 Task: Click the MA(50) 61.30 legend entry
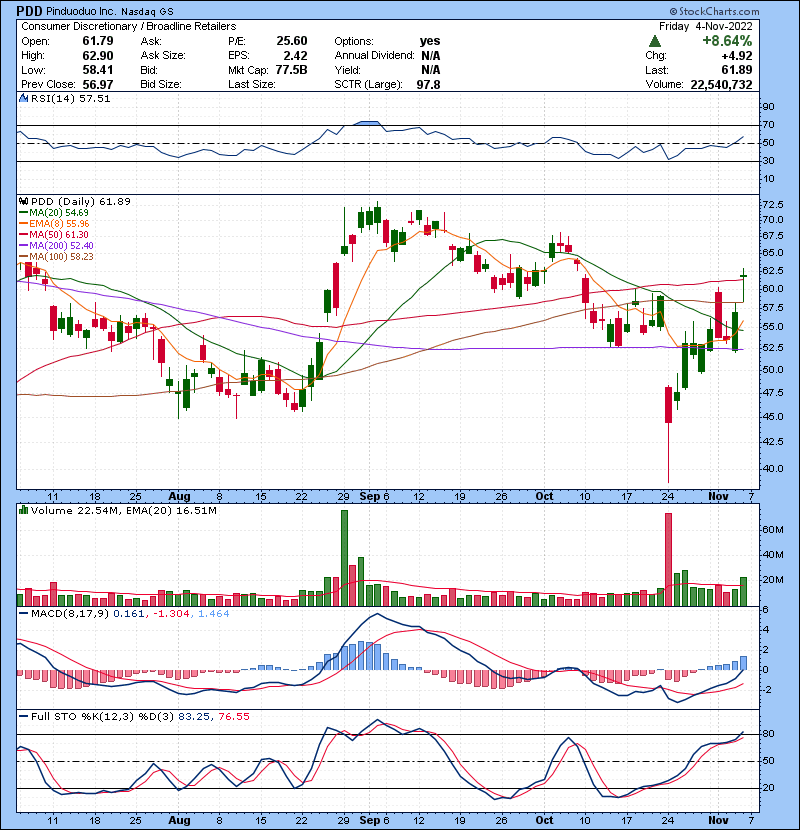(x=59, y=234)
